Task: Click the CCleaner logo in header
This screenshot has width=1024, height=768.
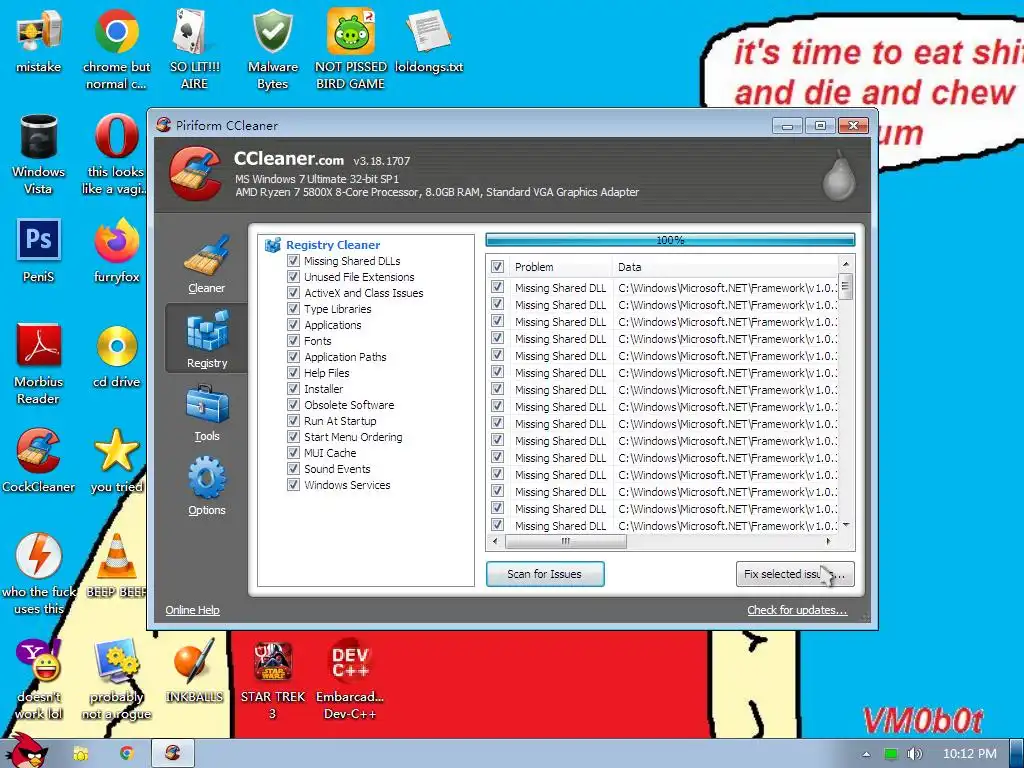Action: tap(195, 173)
